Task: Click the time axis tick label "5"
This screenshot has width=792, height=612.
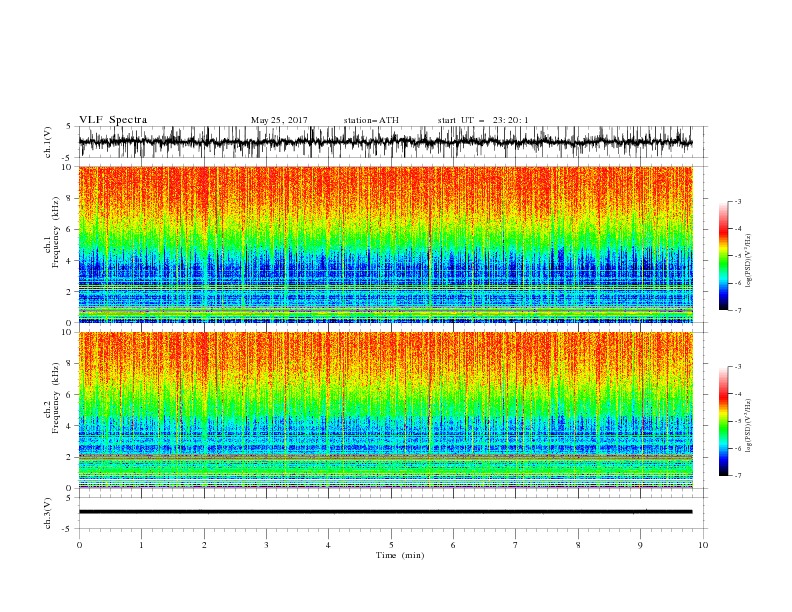Action: click(391, 545)
